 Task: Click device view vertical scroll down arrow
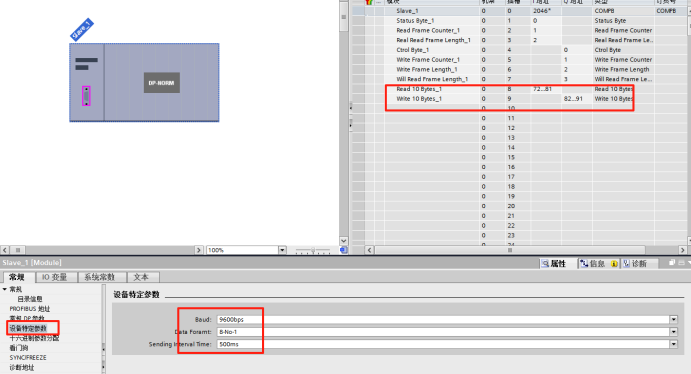[x=344, y=241]
